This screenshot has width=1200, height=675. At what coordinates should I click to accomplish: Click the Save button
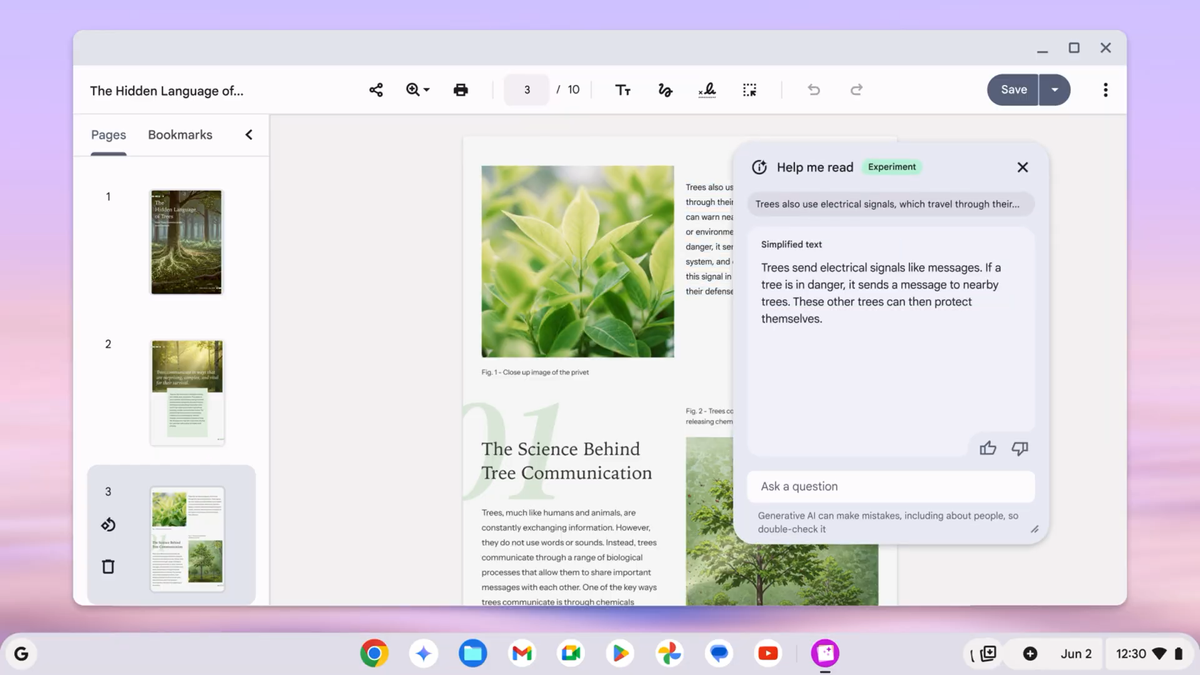(1013, 90)
